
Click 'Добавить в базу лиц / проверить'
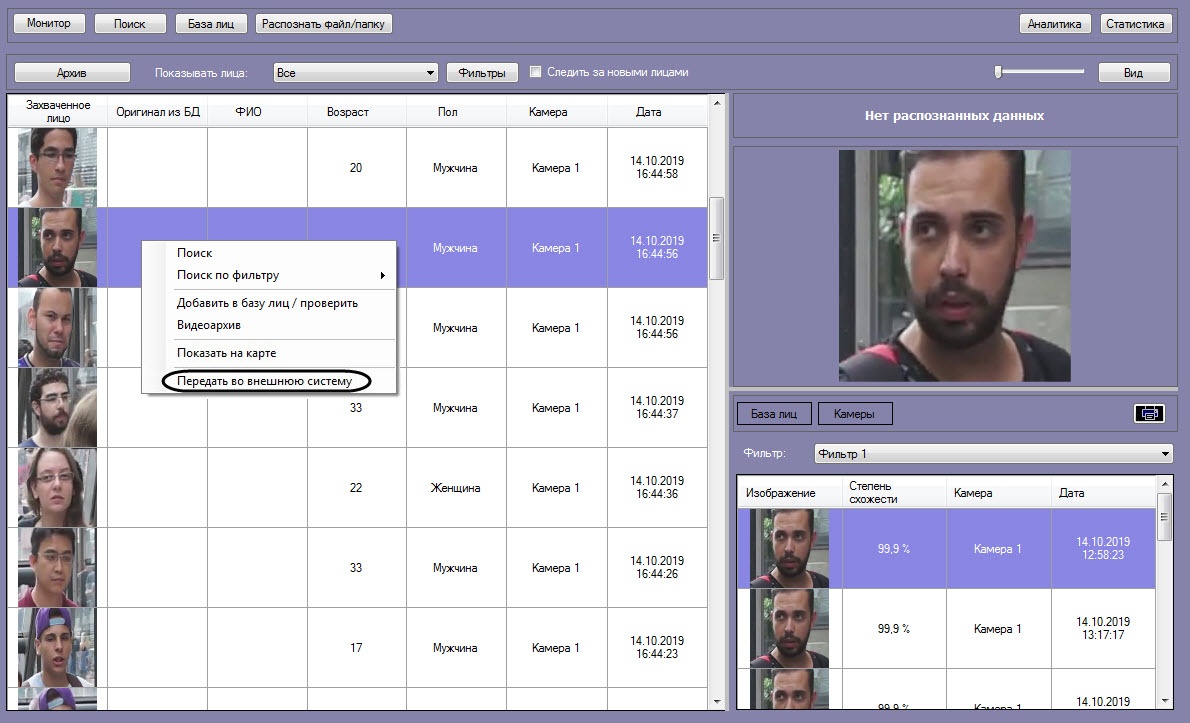click(267, 303)
